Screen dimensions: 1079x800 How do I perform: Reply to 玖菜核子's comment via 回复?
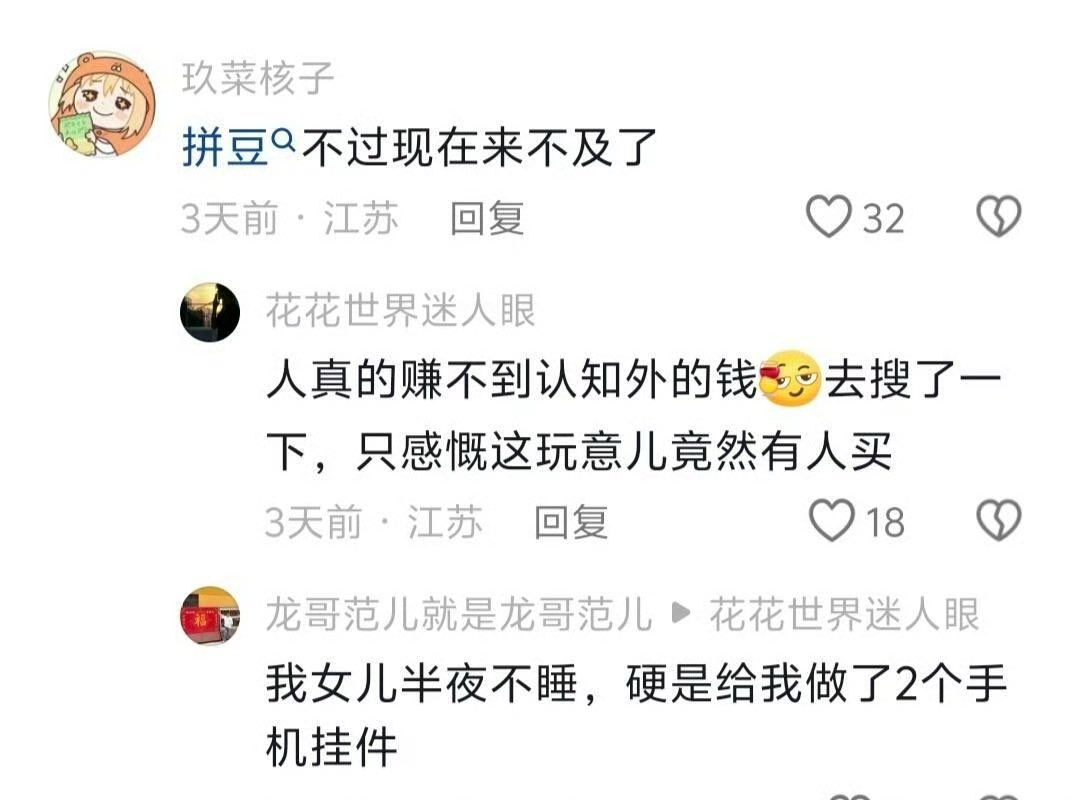[x=487, y=218]
